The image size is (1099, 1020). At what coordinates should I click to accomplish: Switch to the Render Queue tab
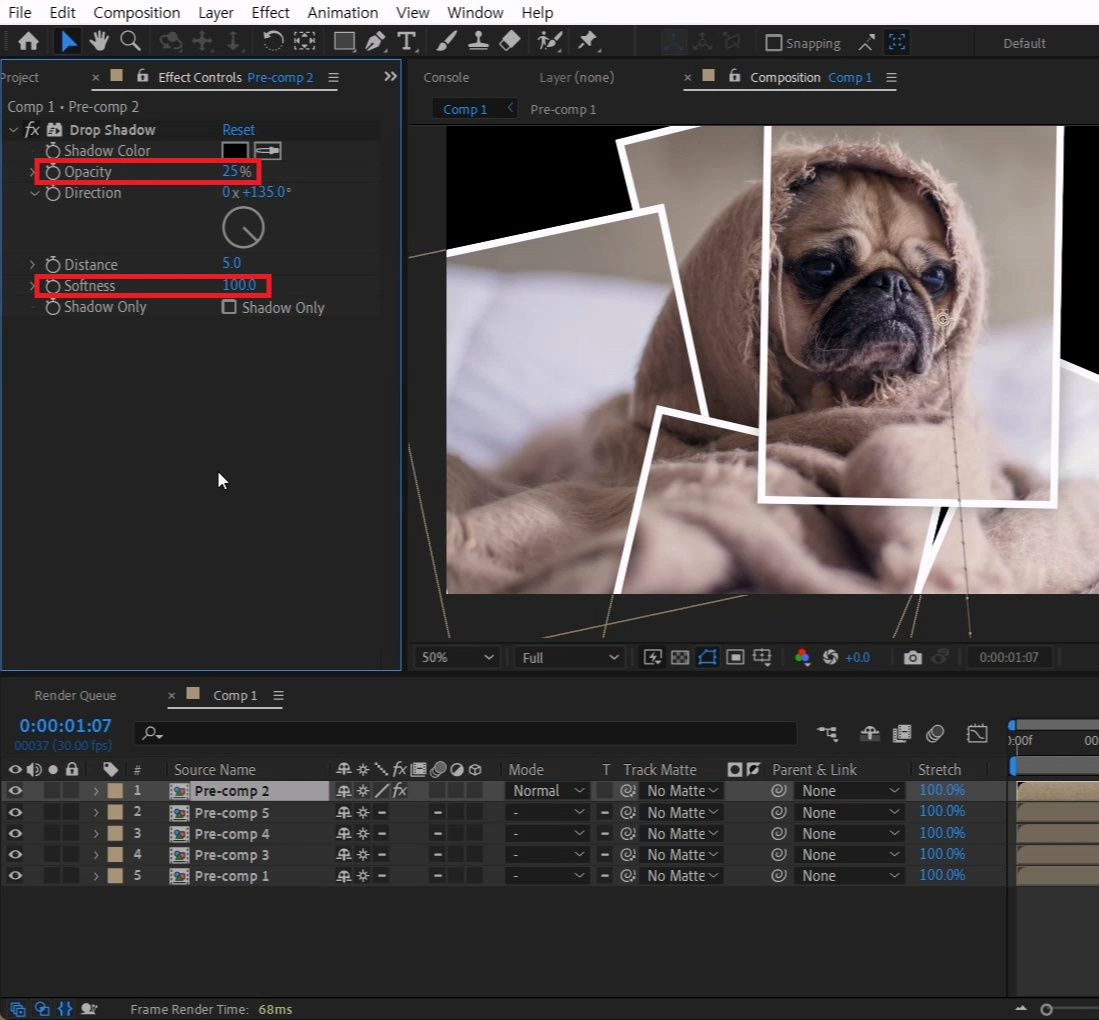point(75,695)
